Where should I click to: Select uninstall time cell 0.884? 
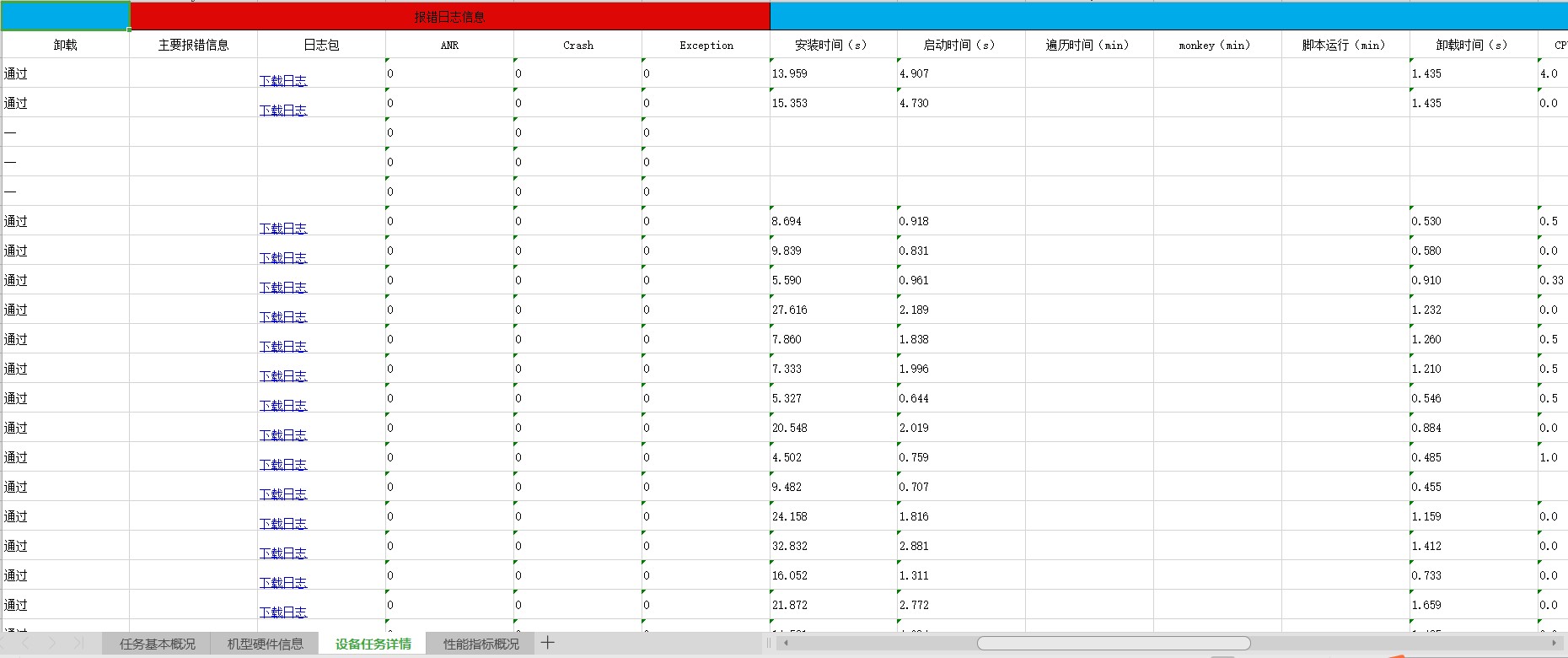pyautogui.click(x=1474, y=428)
